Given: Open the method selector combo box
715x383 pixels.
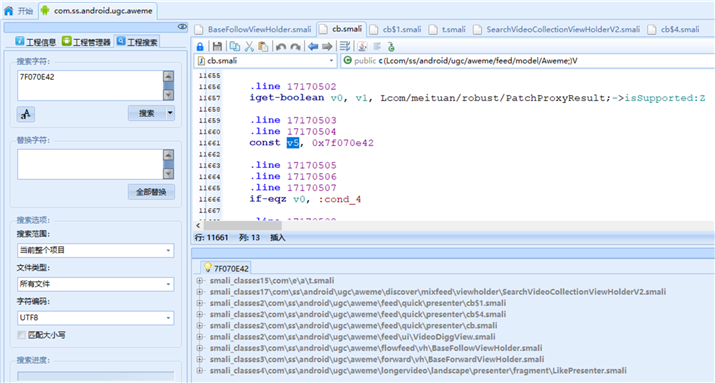Looking at the screenshot, I should [x=528, y=61].
